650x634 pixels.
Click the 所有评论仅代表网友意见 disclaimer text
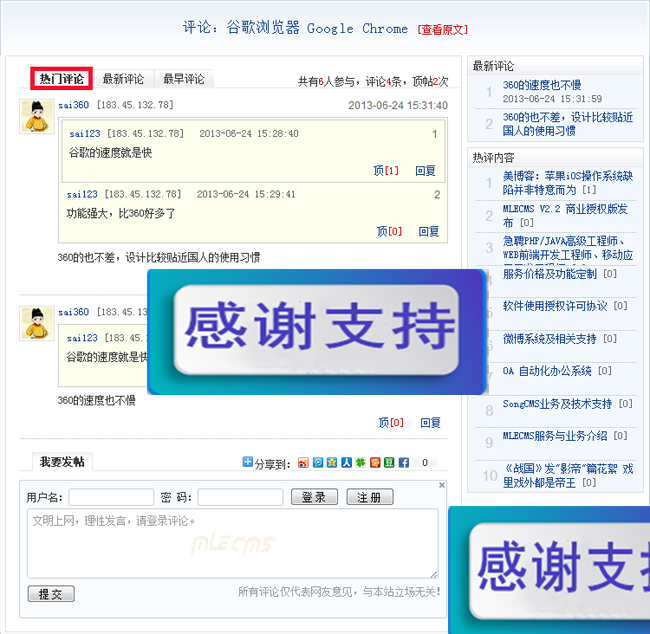click(x=339, y=592)
